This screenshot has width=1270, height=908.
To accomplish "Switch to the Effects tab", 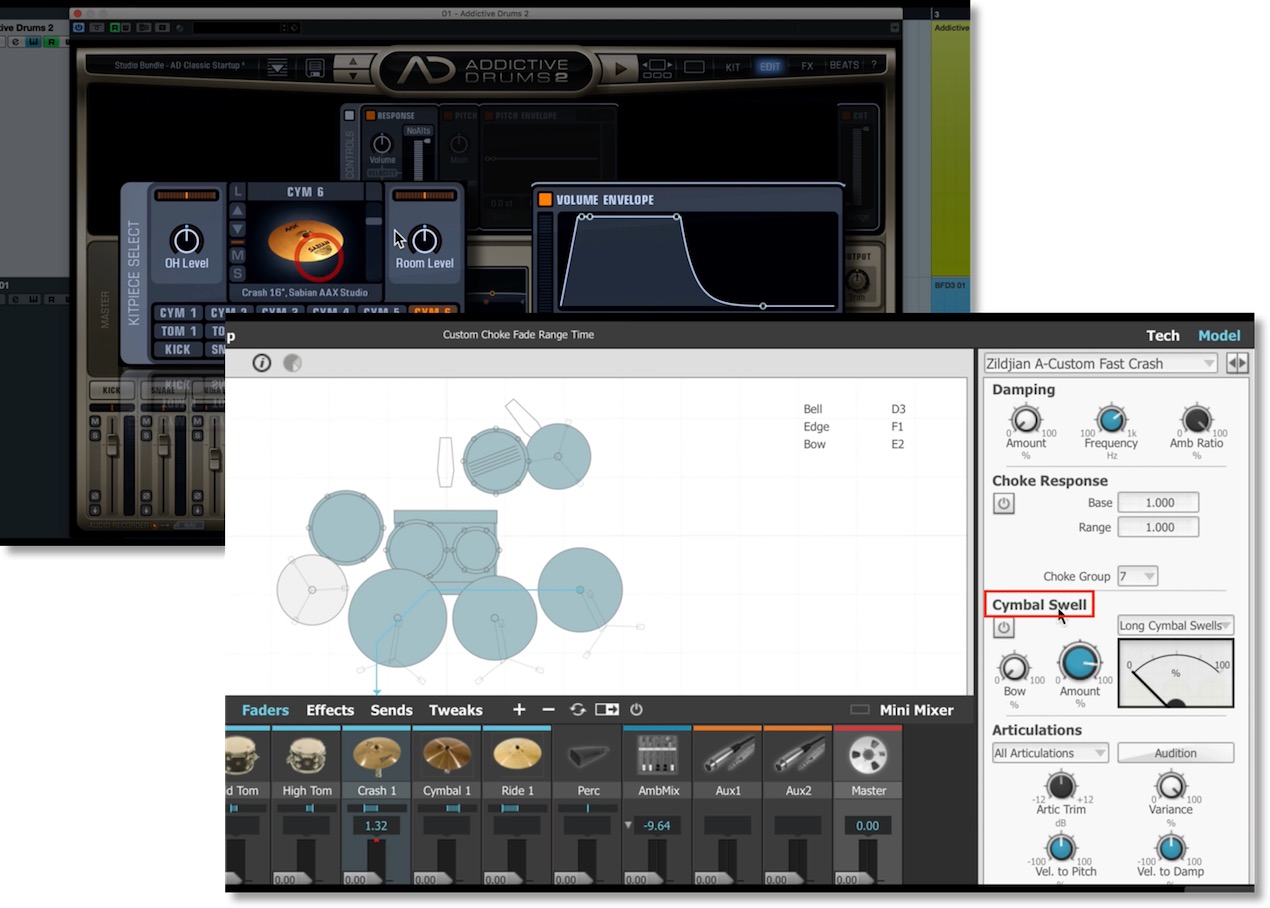I will 330,710.
